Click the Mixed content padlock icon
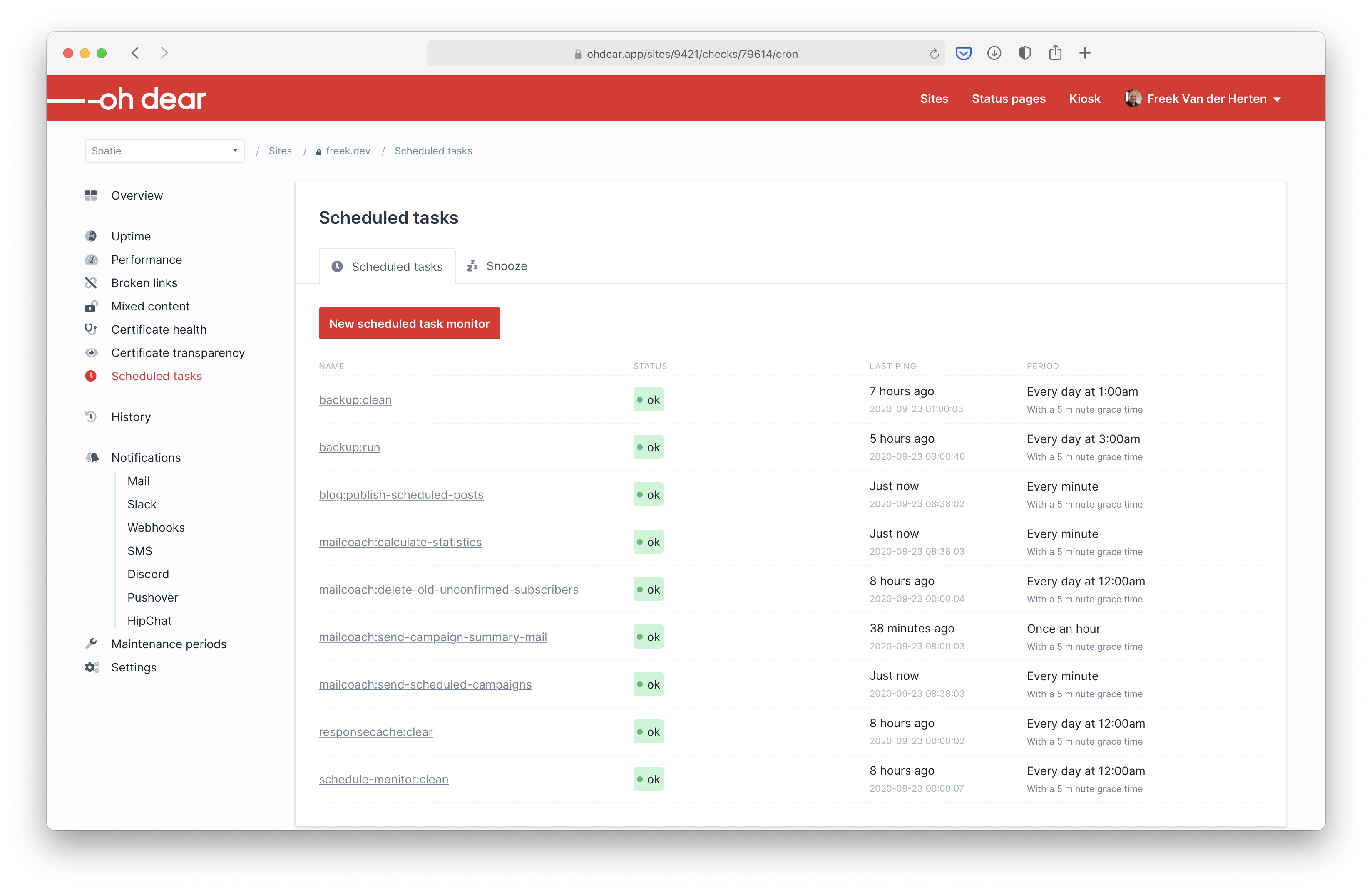 [x=91, y=306]
